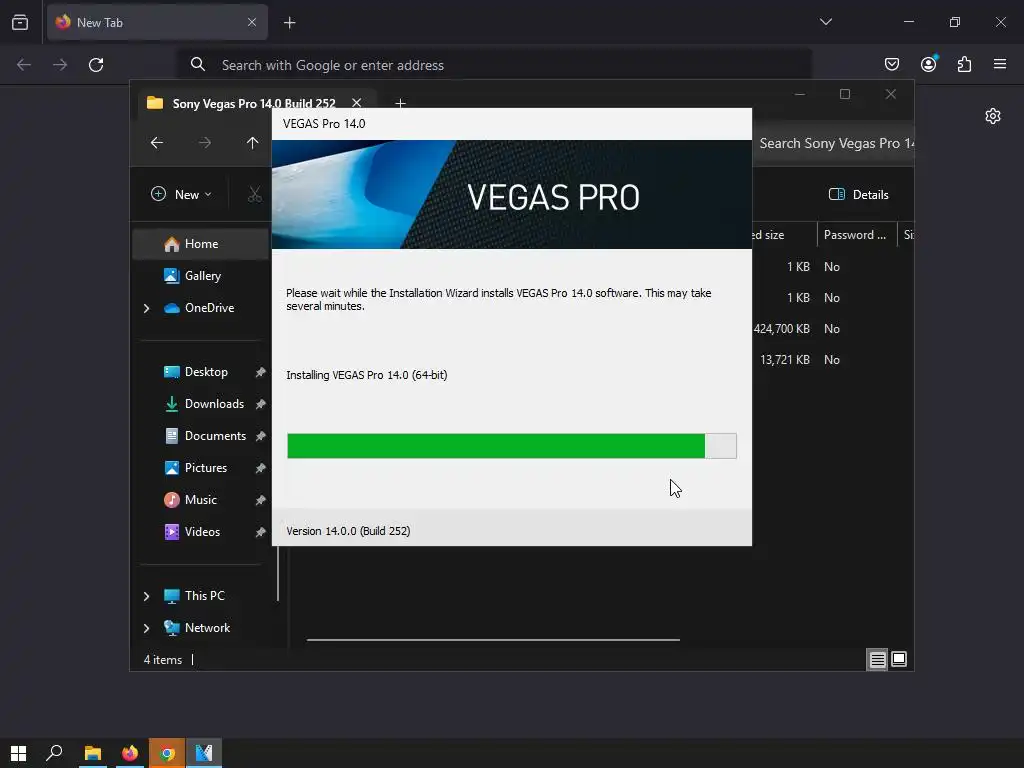Close the Sony Vegas Pro Explorer tab
The width and height of the screenshot is (1024, 768).
point(357,103)
